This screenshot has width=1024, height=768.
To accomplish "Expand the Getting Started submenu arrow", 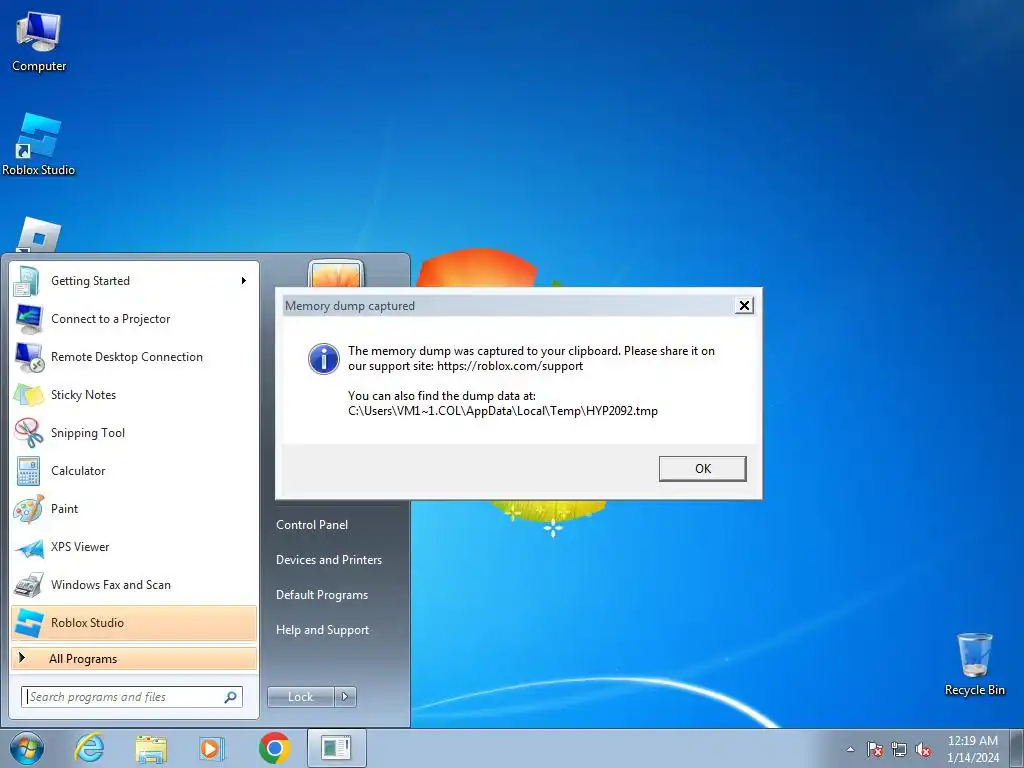I will [x=244, y=281].
